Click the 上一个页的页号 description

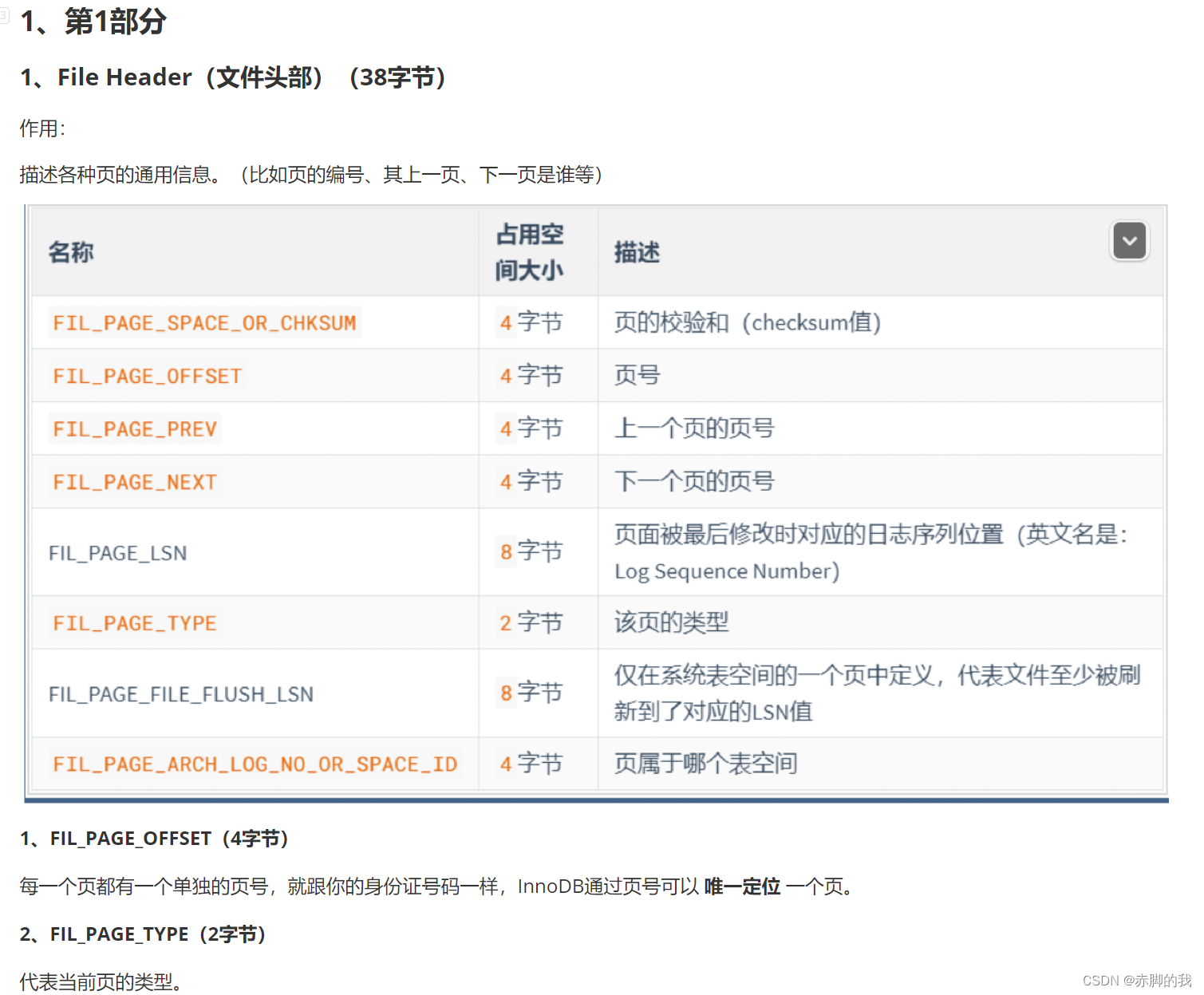pyautogui.click(x=694, y=428)
